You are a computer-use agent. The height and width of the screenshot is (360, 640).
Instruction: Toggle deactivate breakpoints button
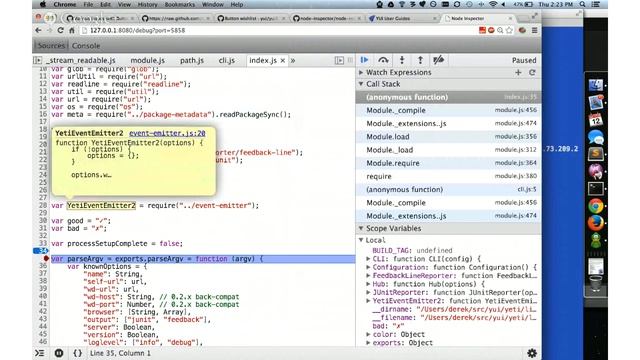[x=438, y=60]
